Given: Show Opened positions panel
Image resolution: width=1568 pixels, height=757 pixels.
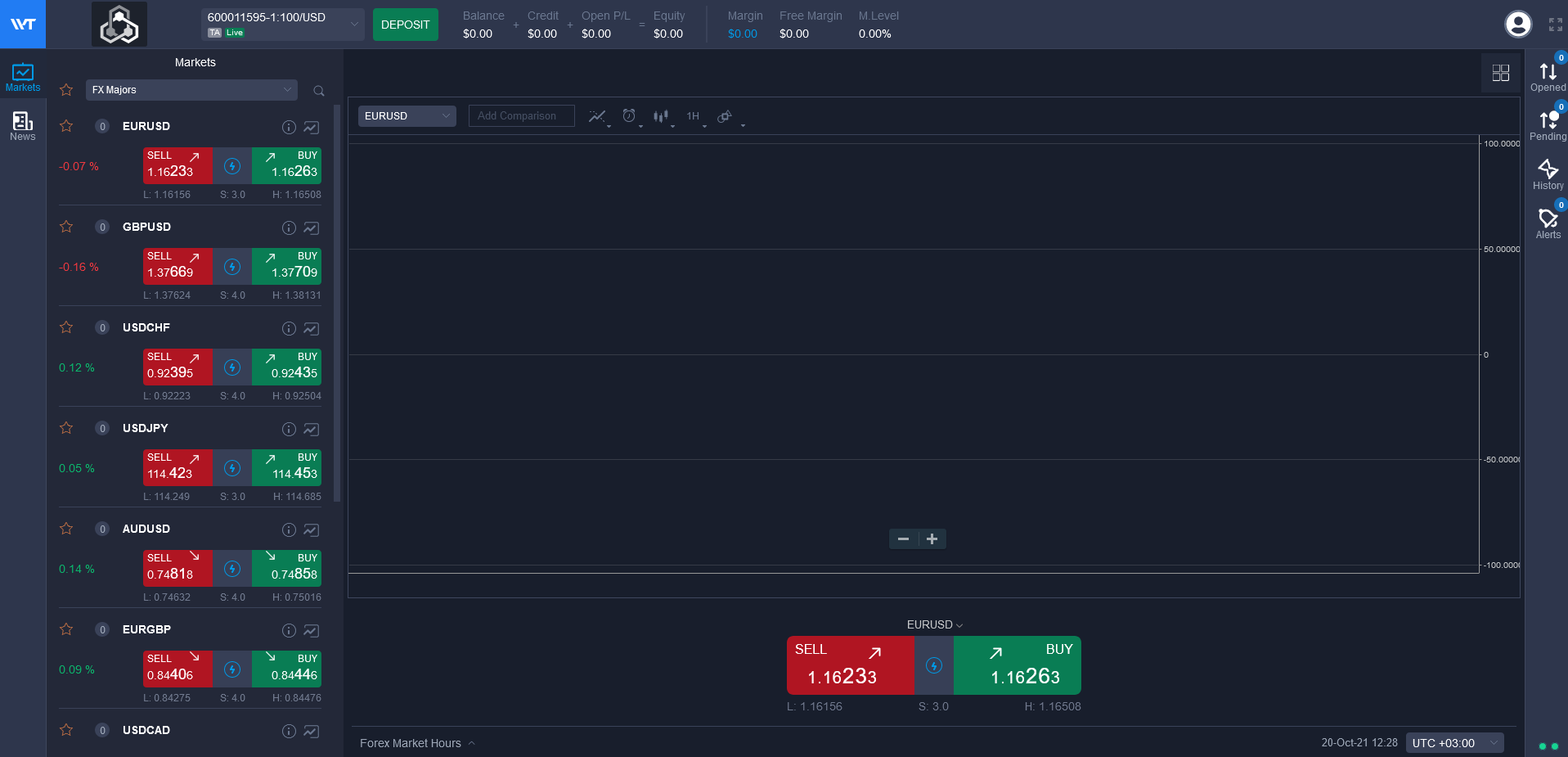Looking at the screenshot, I should click(1548, 77).
